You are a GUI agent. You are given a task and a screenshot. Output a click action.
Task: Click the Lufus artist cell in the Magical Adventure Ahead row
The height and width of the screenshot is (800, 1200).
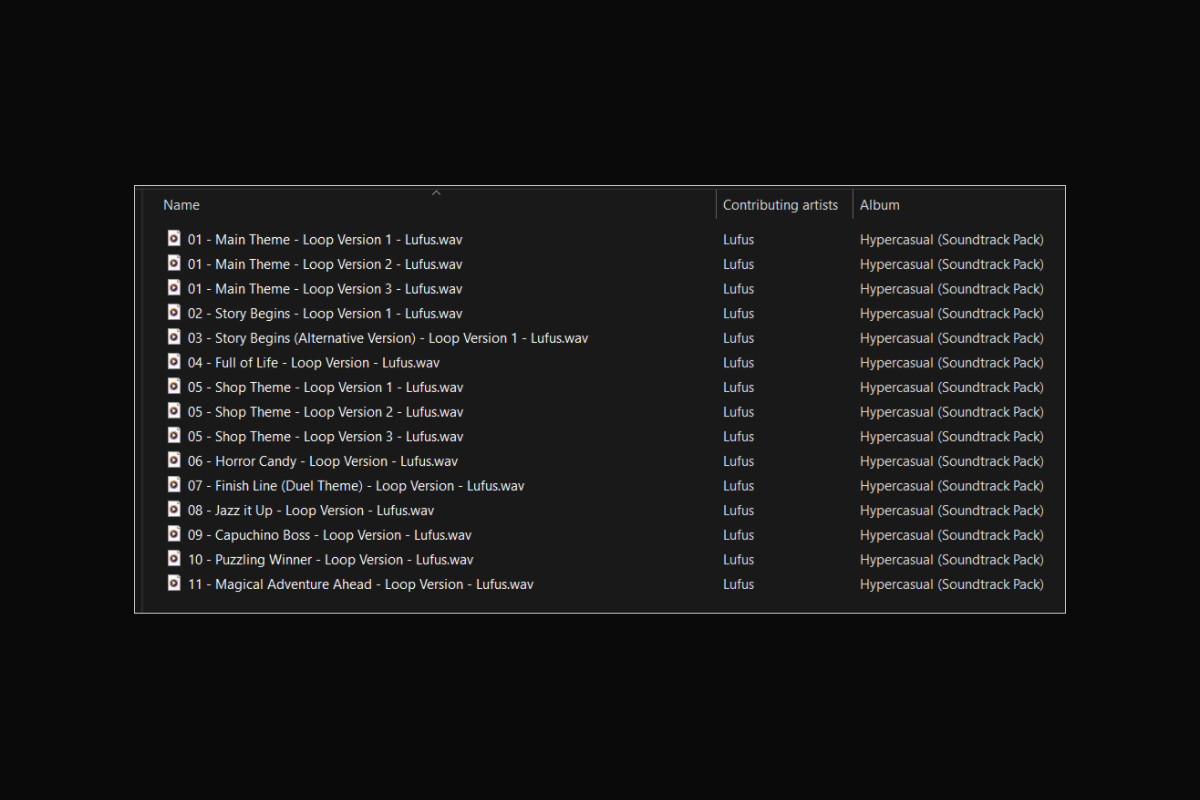click(739, 585)
